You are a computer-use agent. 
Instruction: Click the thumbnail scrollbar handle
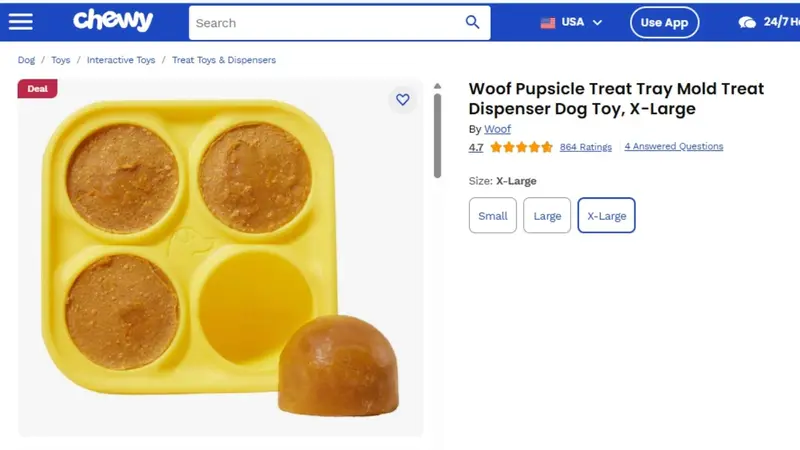pyautogui.click(x=437, y=136)
